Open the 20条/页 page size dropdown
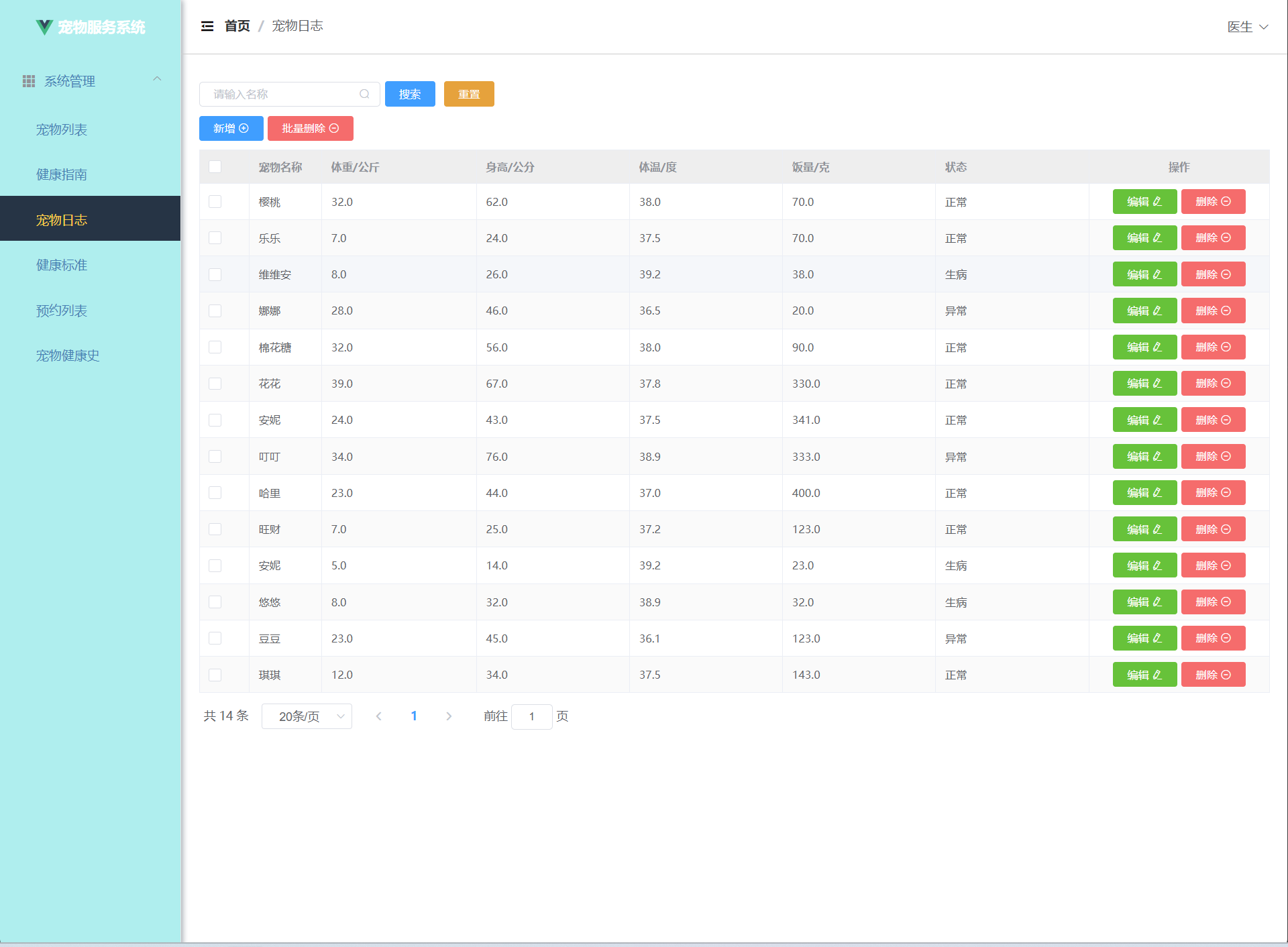Viewport: 1288px width, 947px height. (x=307, y=716)
